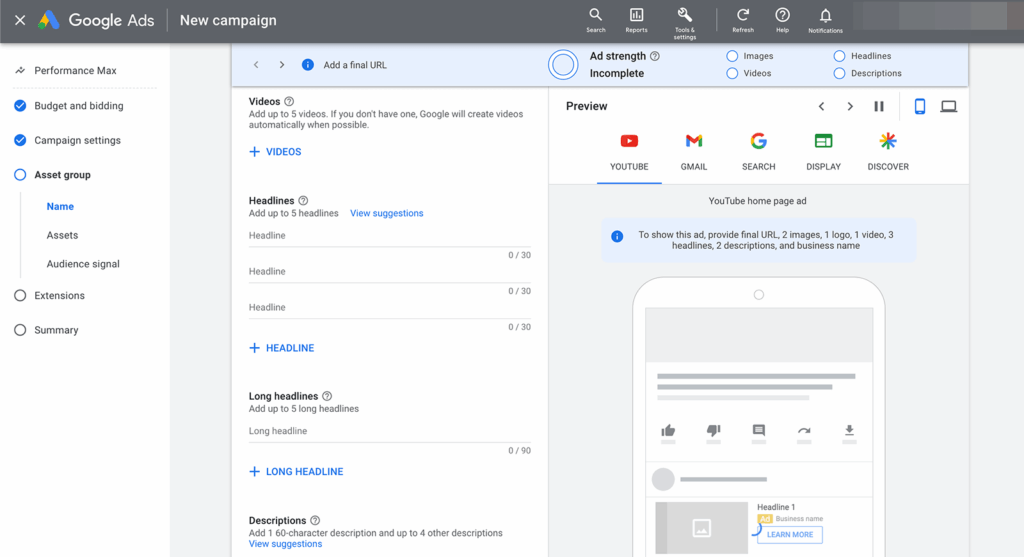The height and width of the screenshot is (557, 1024).
Task: Click into the Long headline field
Action: [x=389, y=431]
